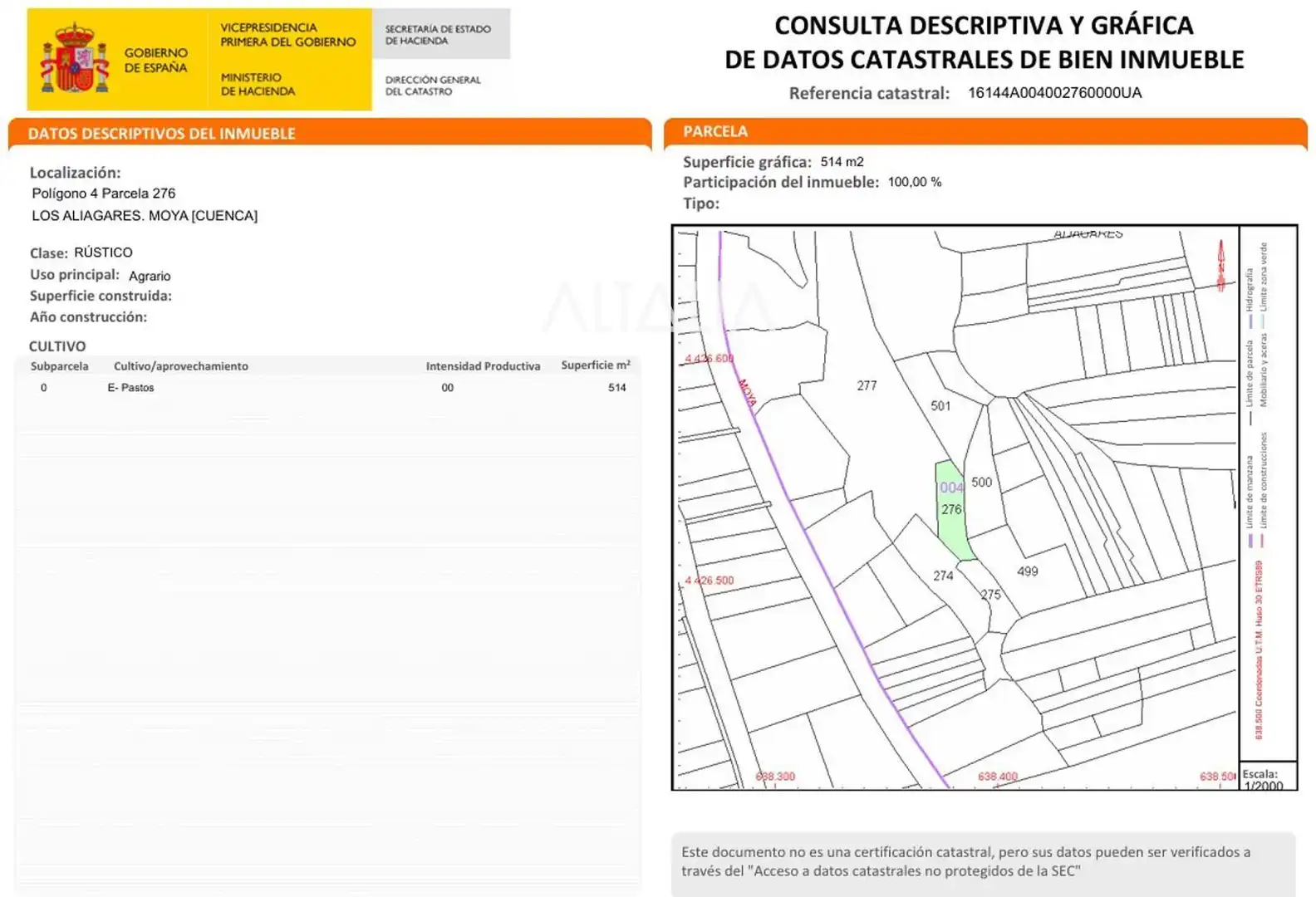Click the 'GOBIERNO DE ESPAÑA' text
This screenshot has width=1316, height=897.
(x=156, y=60)
